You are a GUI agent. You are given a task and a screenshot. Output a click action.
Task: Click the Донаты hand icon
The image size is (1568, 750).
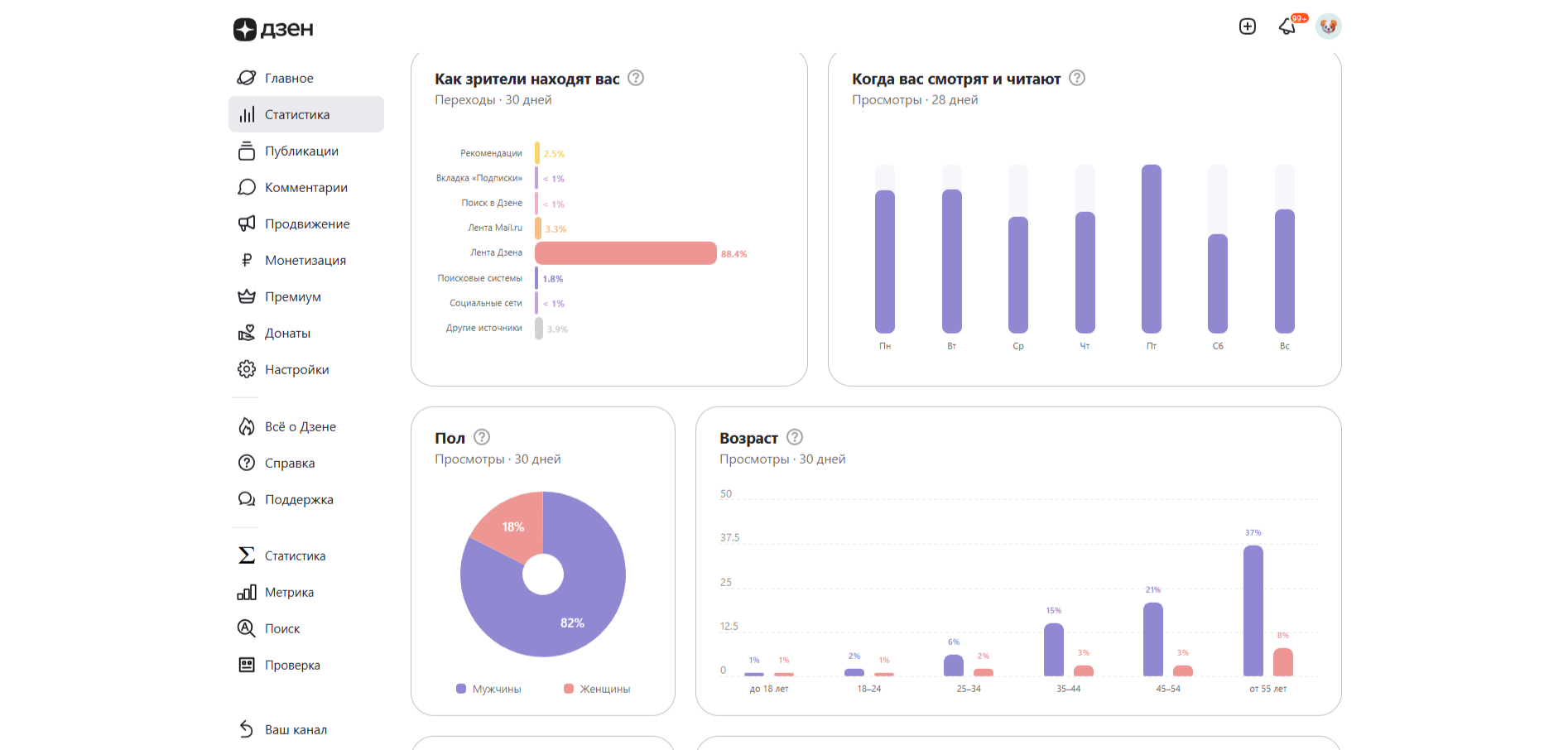pos(247,333)
